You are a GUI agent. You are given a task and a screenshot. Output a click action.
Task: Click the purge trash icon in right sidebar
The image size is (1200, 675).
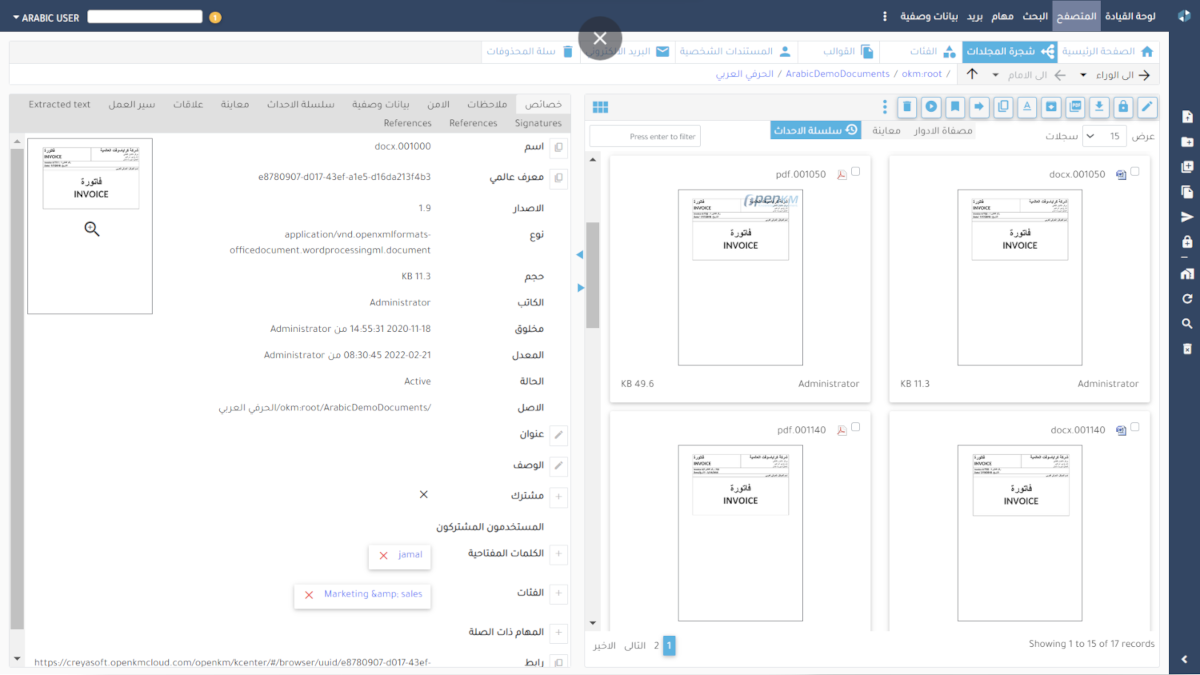[1187, 349]
